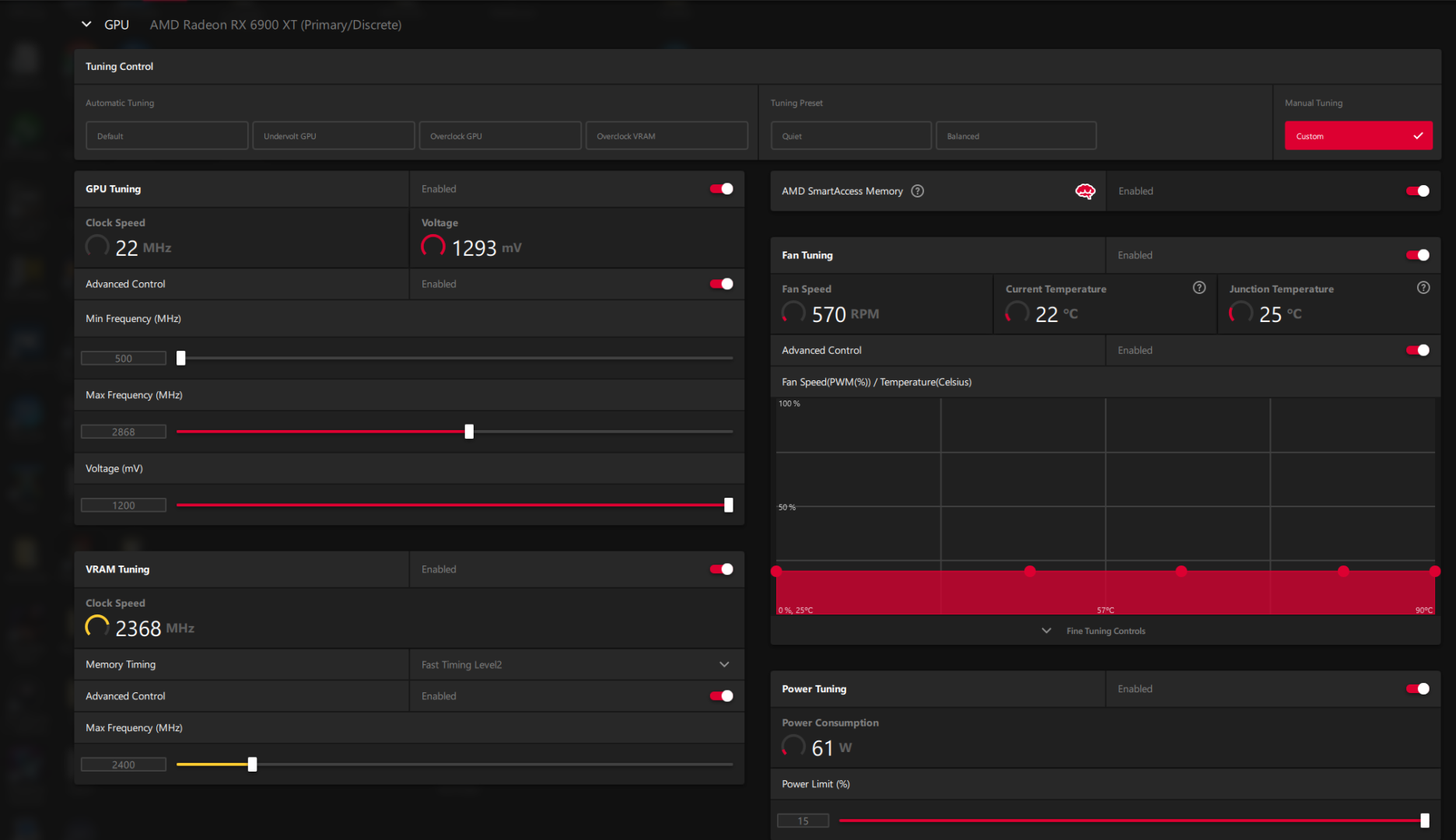The image size is (1456, 840).
Task: Click the "Tuning Control" heading
Action: point(119,67)
